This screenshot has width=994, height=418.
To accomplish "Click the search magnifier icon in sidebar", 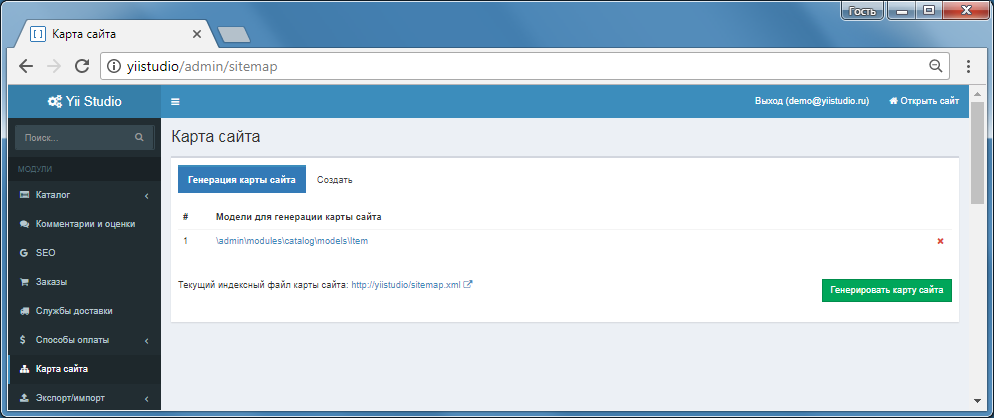I will 139,137.
